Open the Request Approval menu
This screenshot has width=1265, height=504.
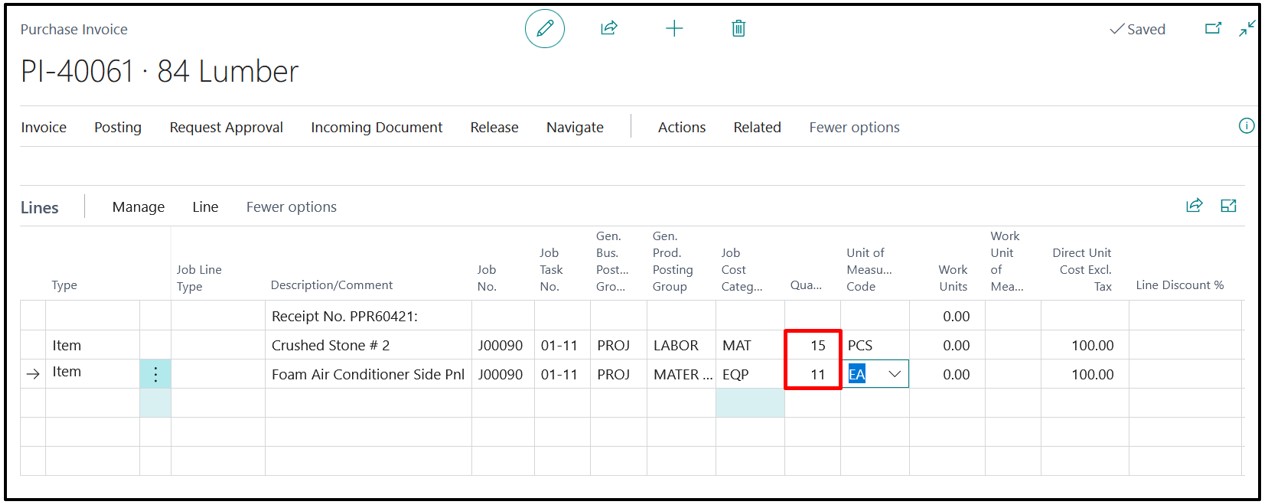click(226, 127)
